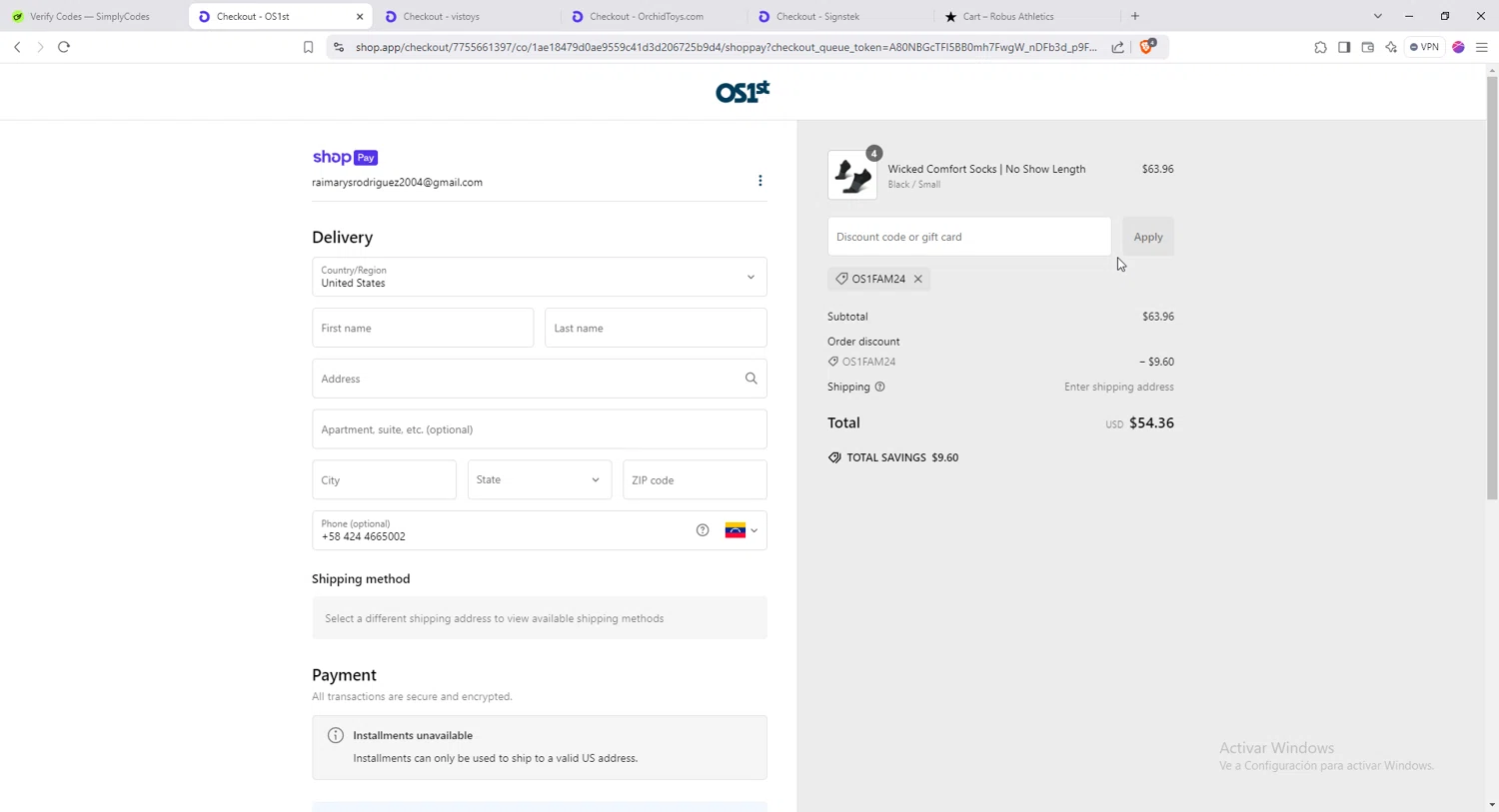Focus the Address field
The image size is (1499, 812).
[x=540, y=379]
